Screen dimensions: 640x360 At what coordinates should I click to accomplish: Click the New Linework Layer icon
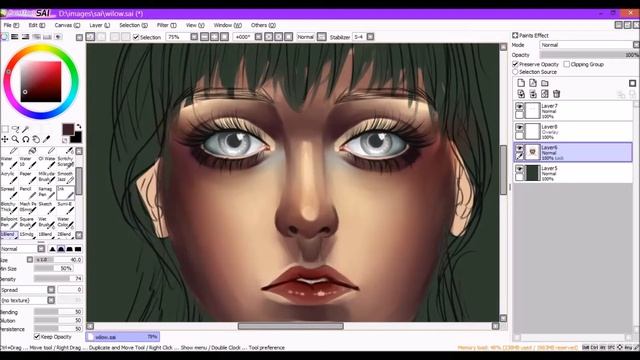coord(533,83)
